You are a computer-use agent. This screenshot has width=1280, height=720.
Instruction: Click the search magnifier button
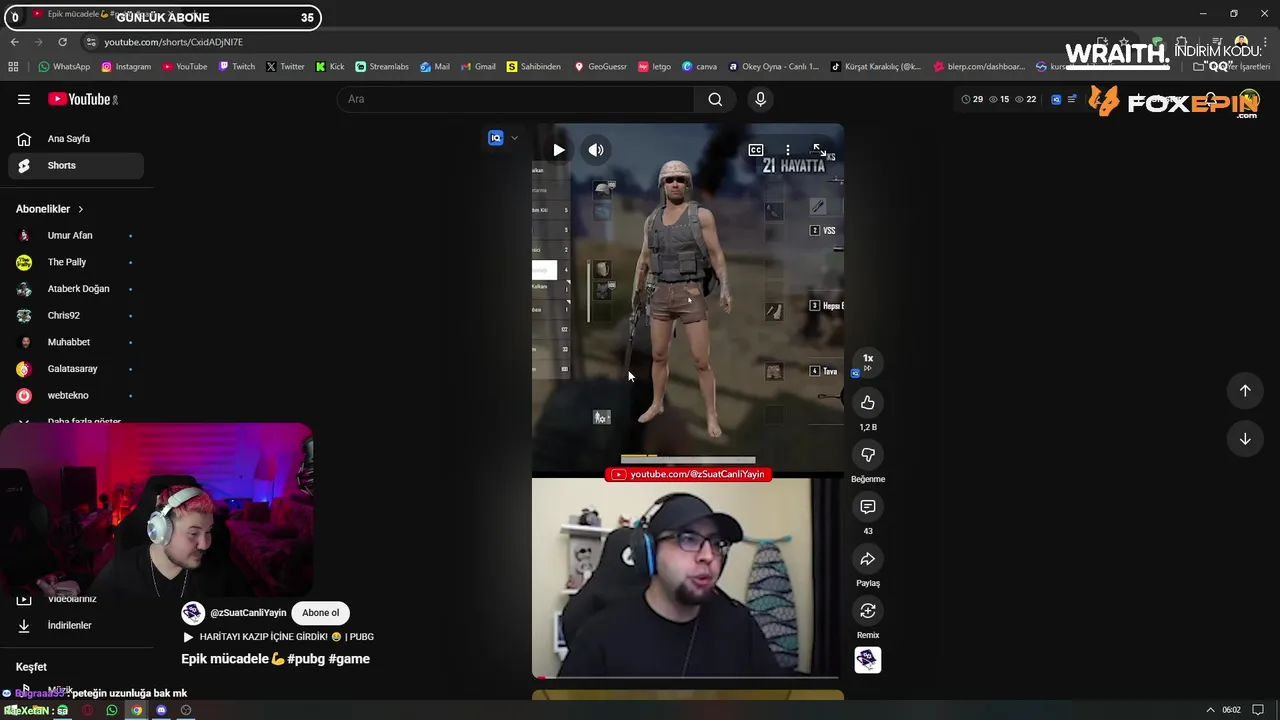pyautogui.click(x=715, y=99)
